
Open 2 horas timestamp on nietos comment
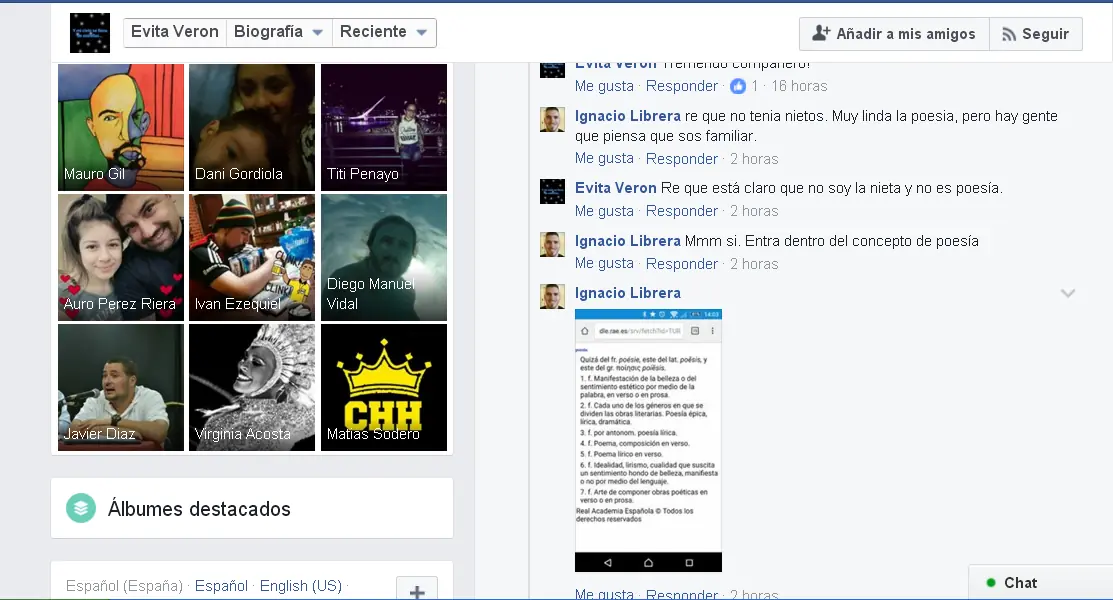pos(754,158)
